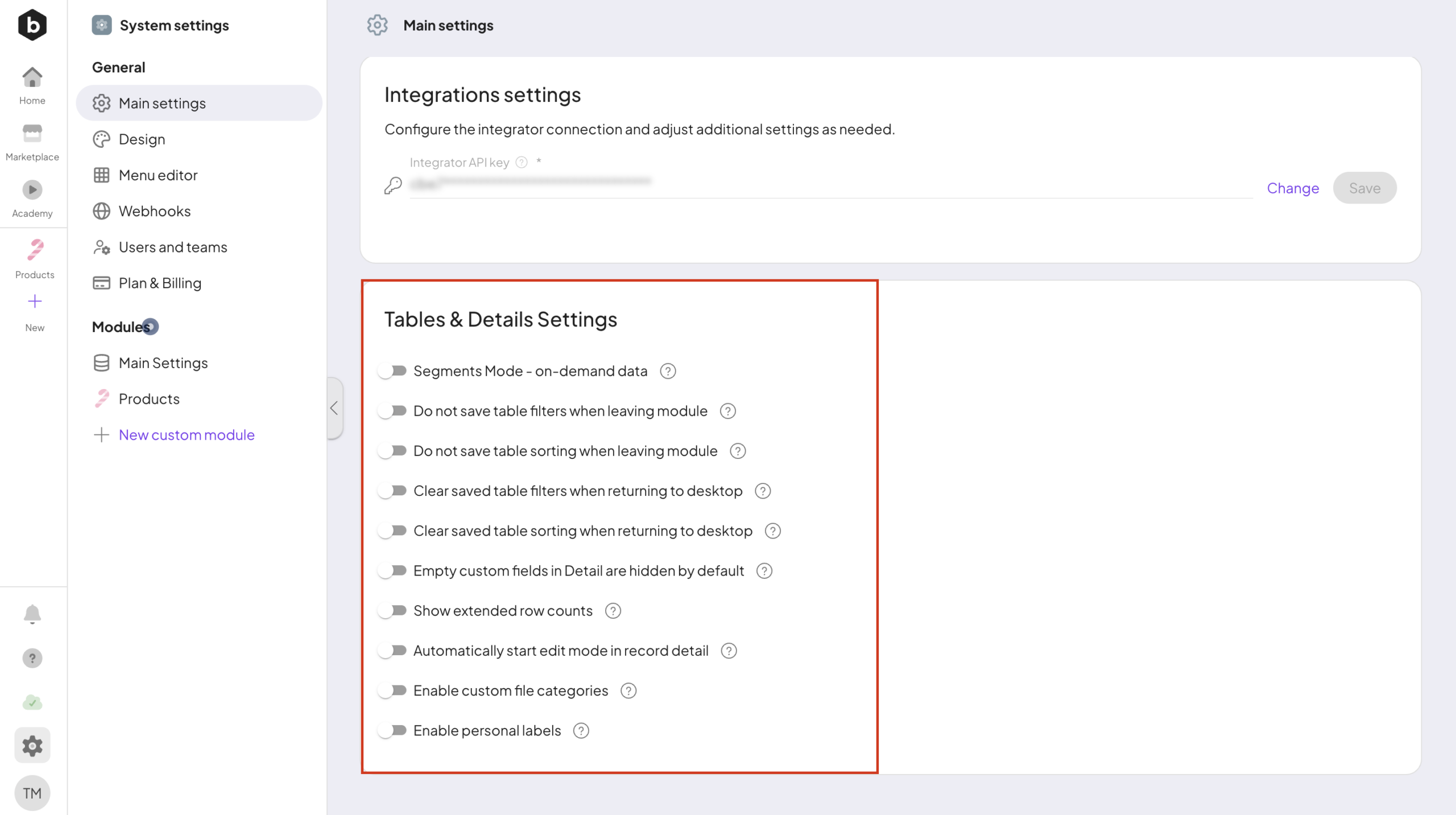Viewport: 1456px width, 815px height.
Task: Click the Academy play icon
Action: click(x=32, y=189)
